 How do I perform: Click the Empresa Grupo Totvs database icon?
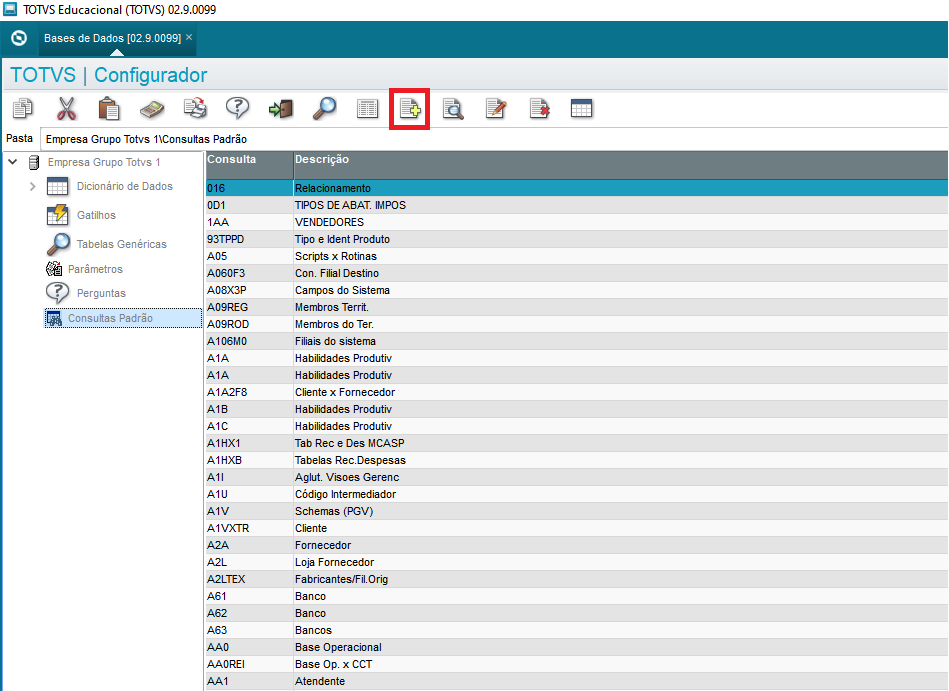[34, 162]
